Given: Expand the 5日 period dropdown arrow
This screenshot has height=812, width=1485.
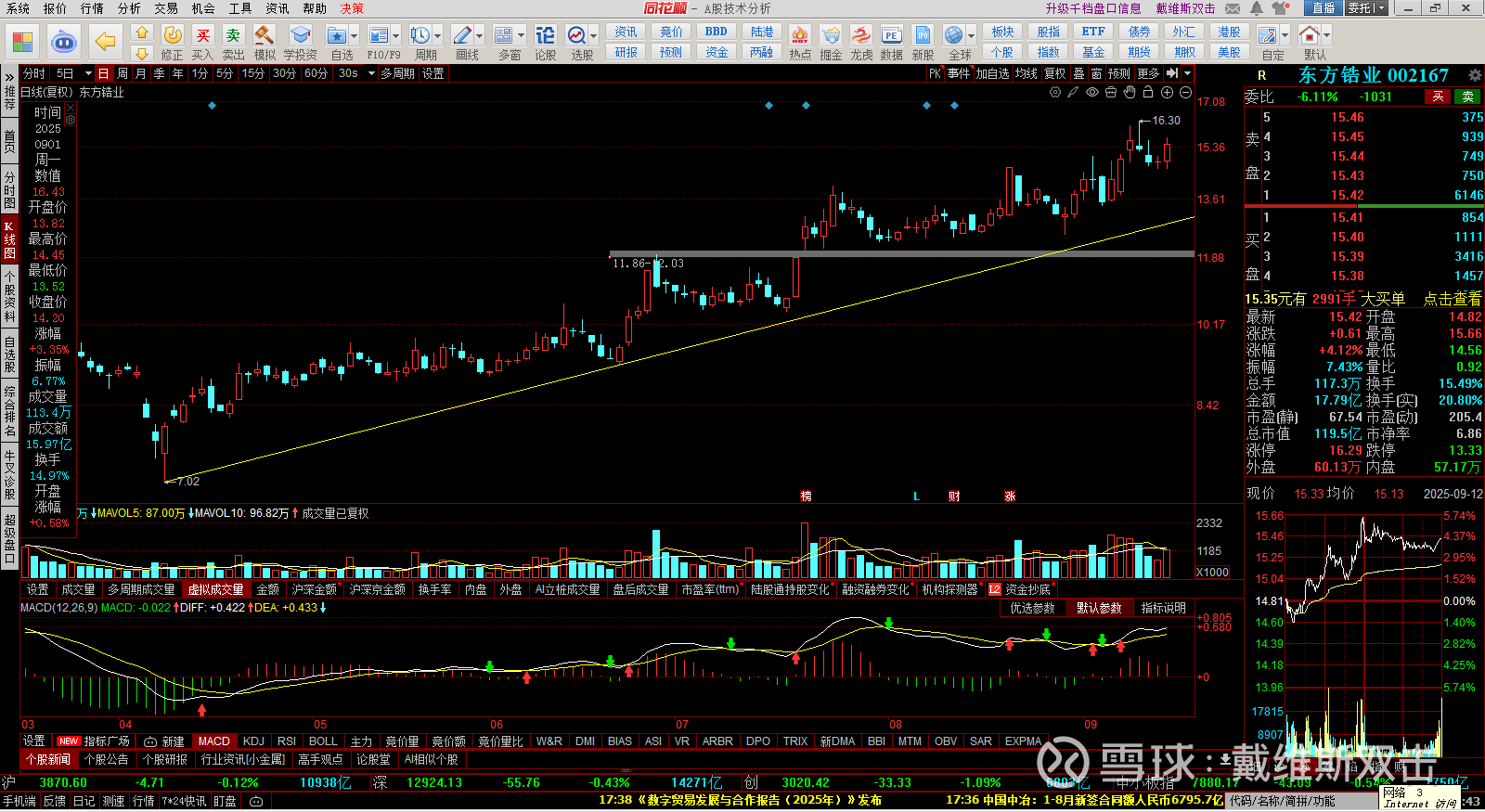Looking at the screenshot, I should point(88,73).
